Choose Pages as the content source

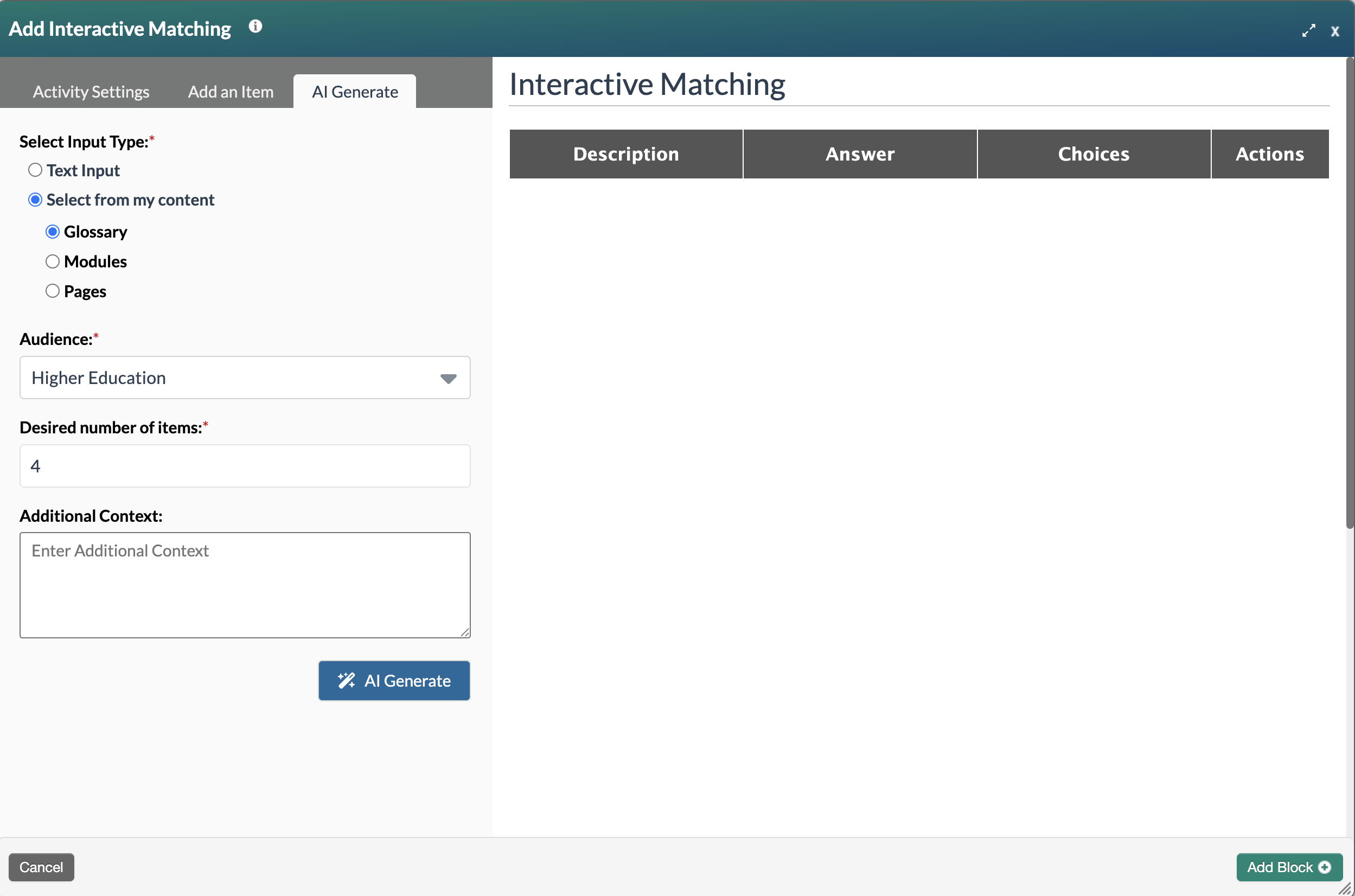[52, 290]
